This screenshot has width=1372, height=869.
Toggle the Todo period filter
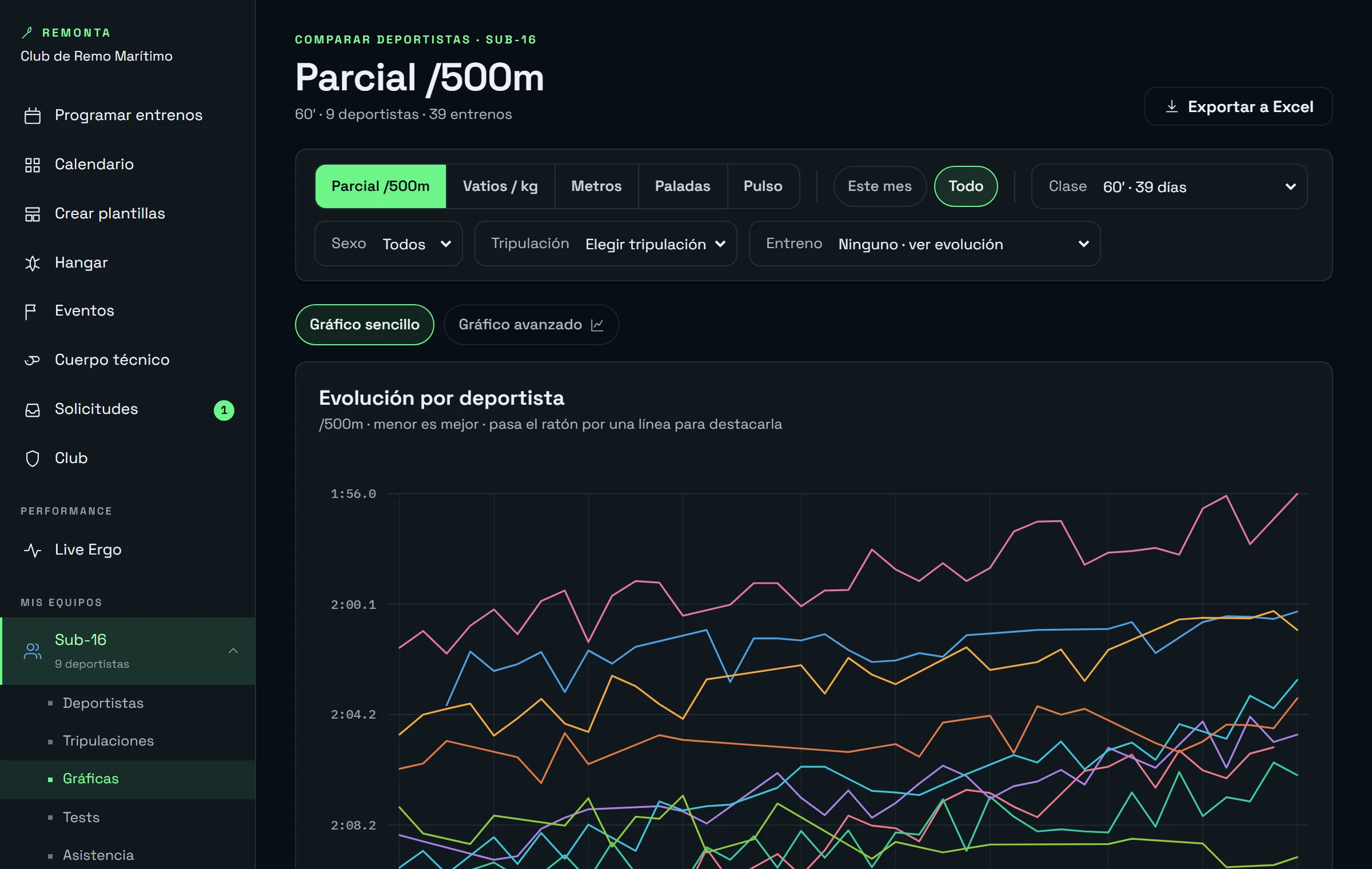point(966,186)
